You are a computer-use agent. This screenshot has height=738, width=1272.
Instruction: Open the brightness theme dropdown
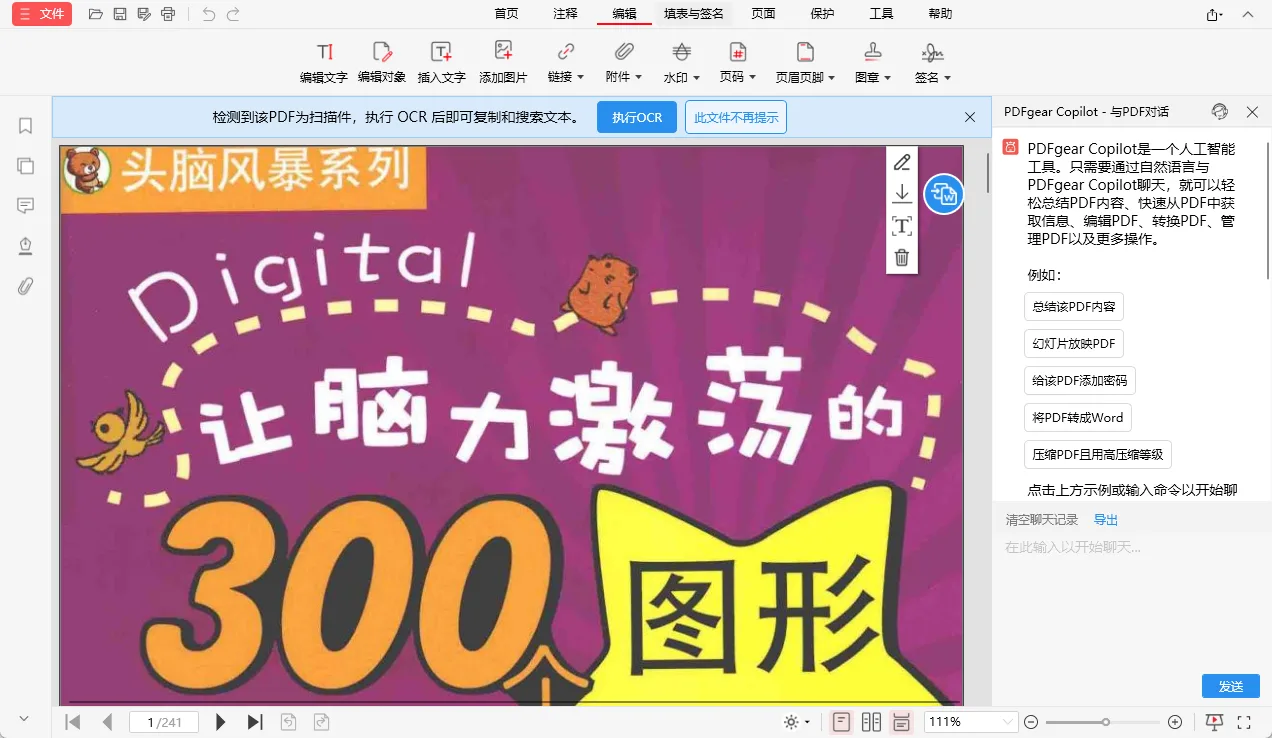797,722
